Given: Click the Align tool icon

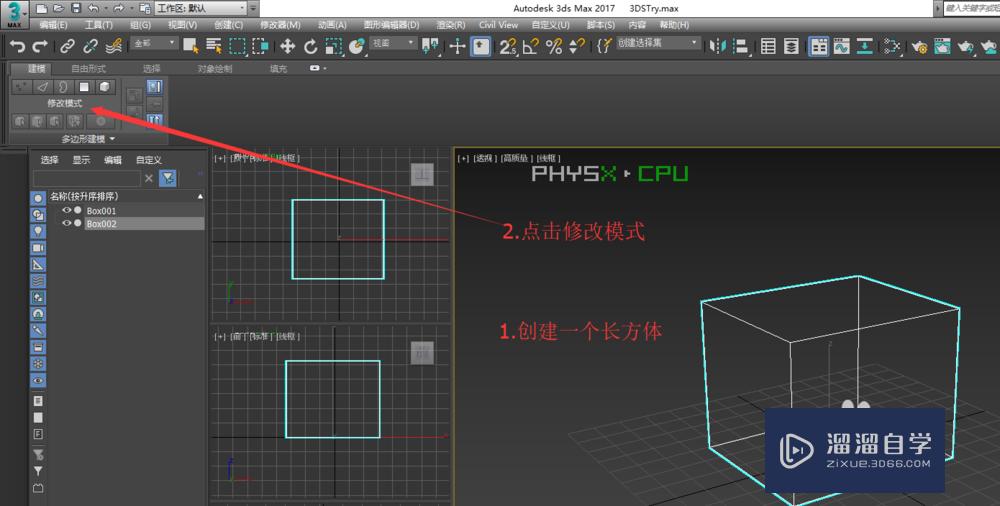Looking at the screenshot, I should tap(741, 46).
